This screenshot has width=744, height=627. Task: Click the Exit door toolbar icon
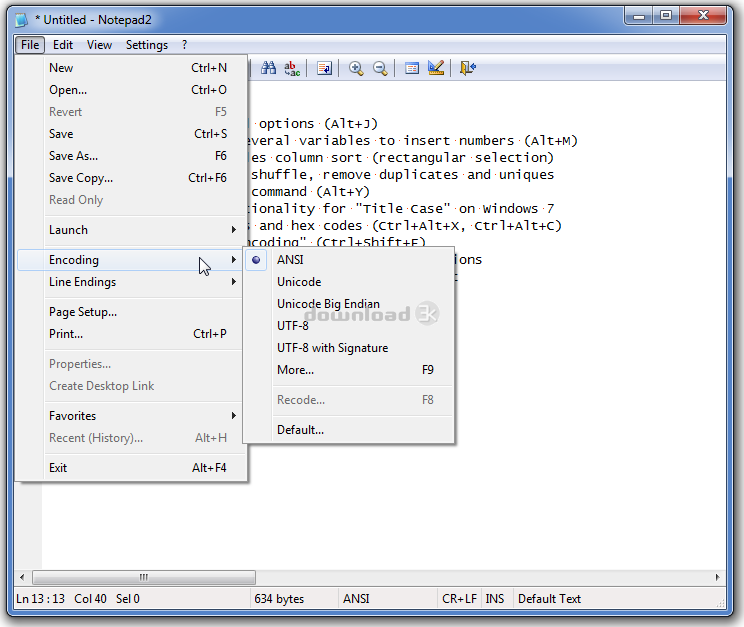pyautogui.click(x=468, y=68)
